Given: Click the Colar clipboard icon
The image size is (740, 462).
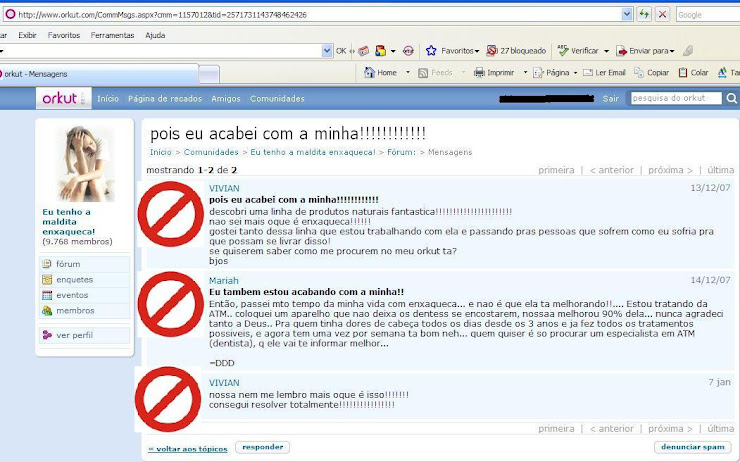Looking at the screenshot, I should 682,73.
